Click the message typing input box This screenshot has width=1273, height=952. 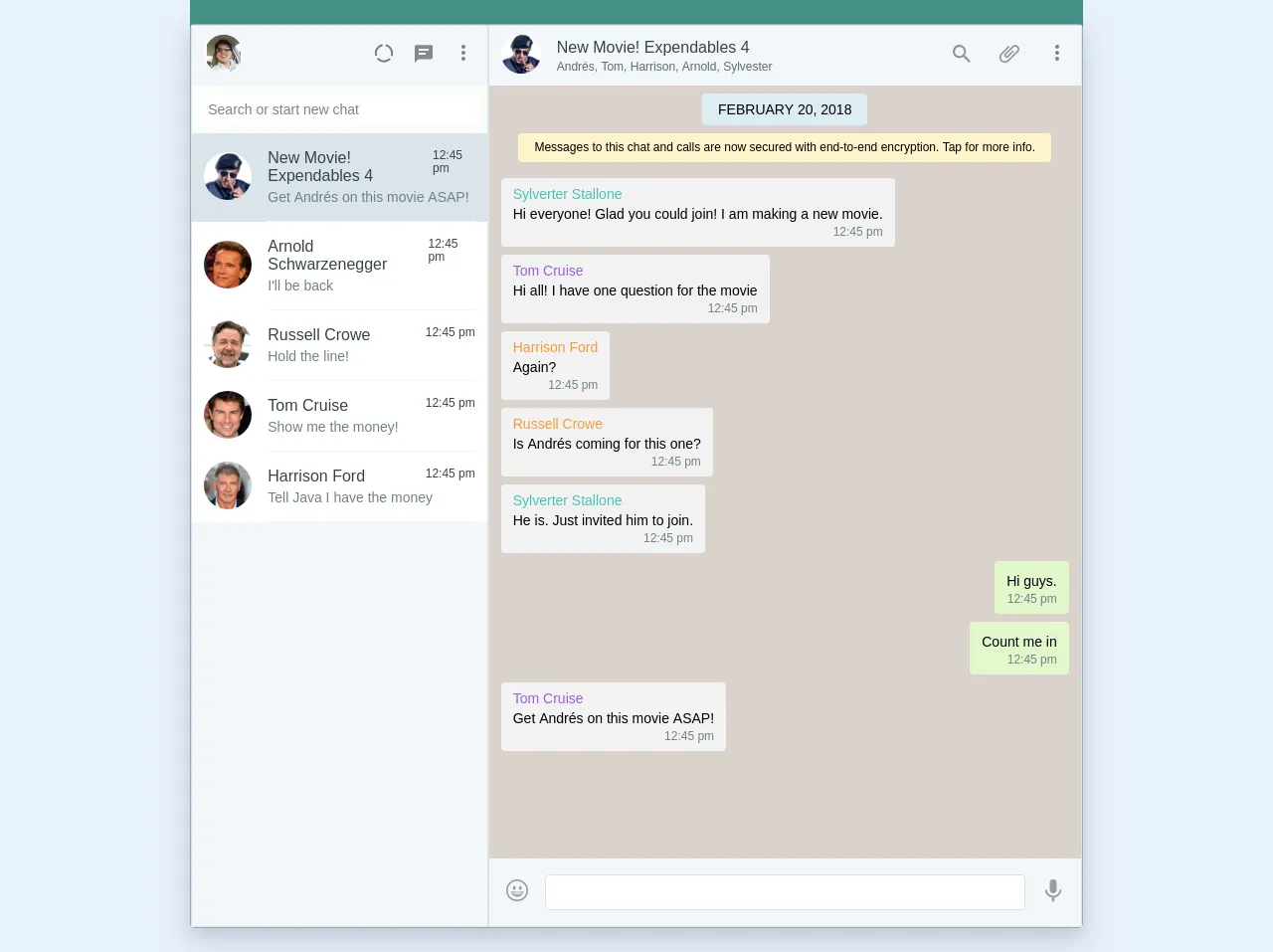[785, 892]
